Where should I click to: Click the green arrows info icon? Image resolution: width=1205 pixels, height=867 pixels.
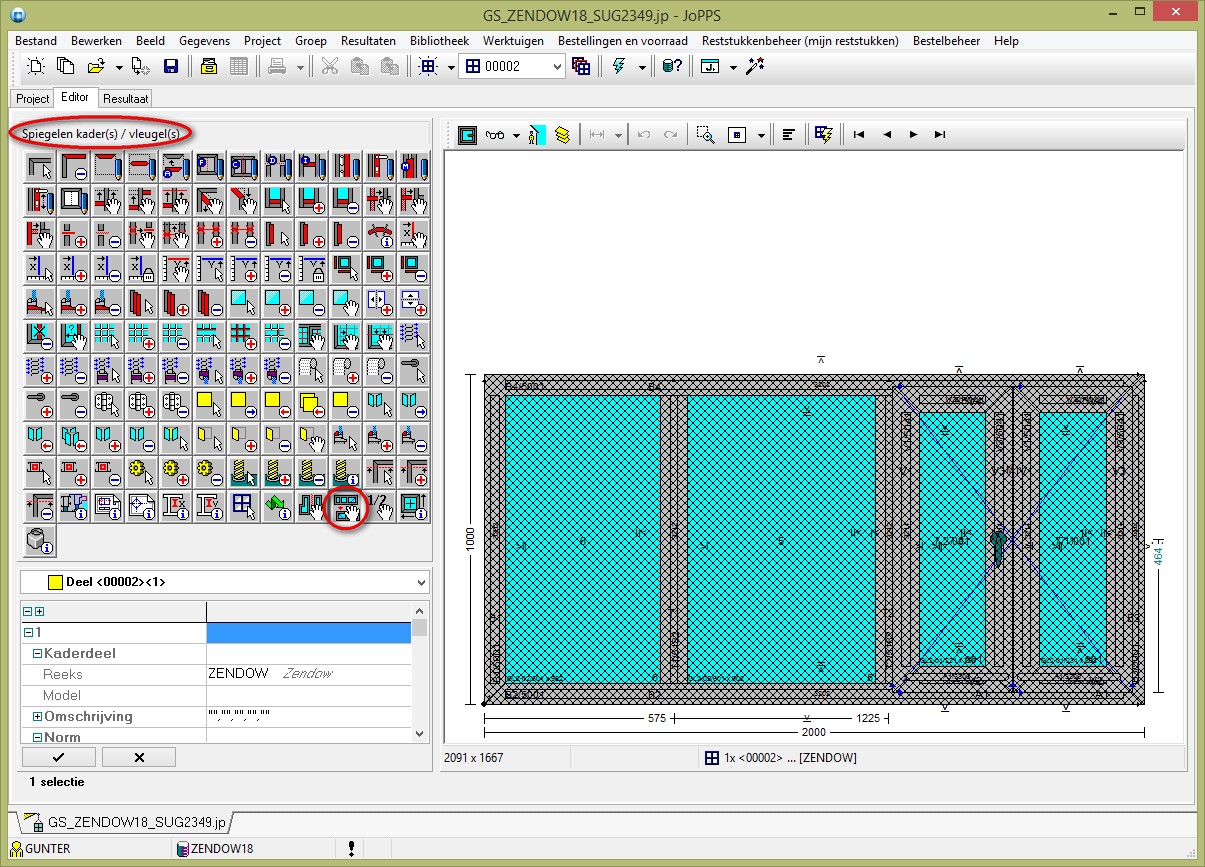tap(278, 506)
